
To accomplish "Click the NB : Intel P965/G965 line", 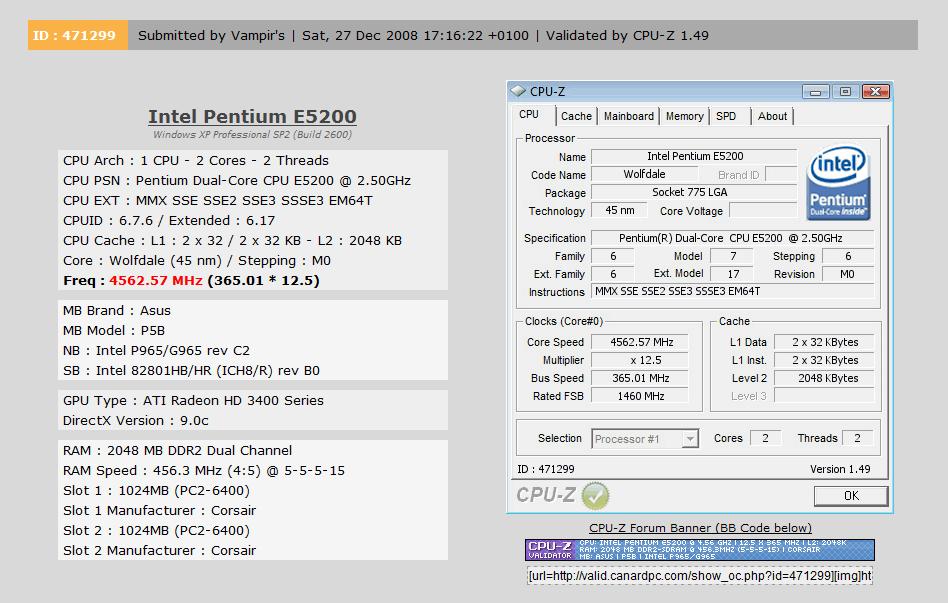I will [156, 350].
